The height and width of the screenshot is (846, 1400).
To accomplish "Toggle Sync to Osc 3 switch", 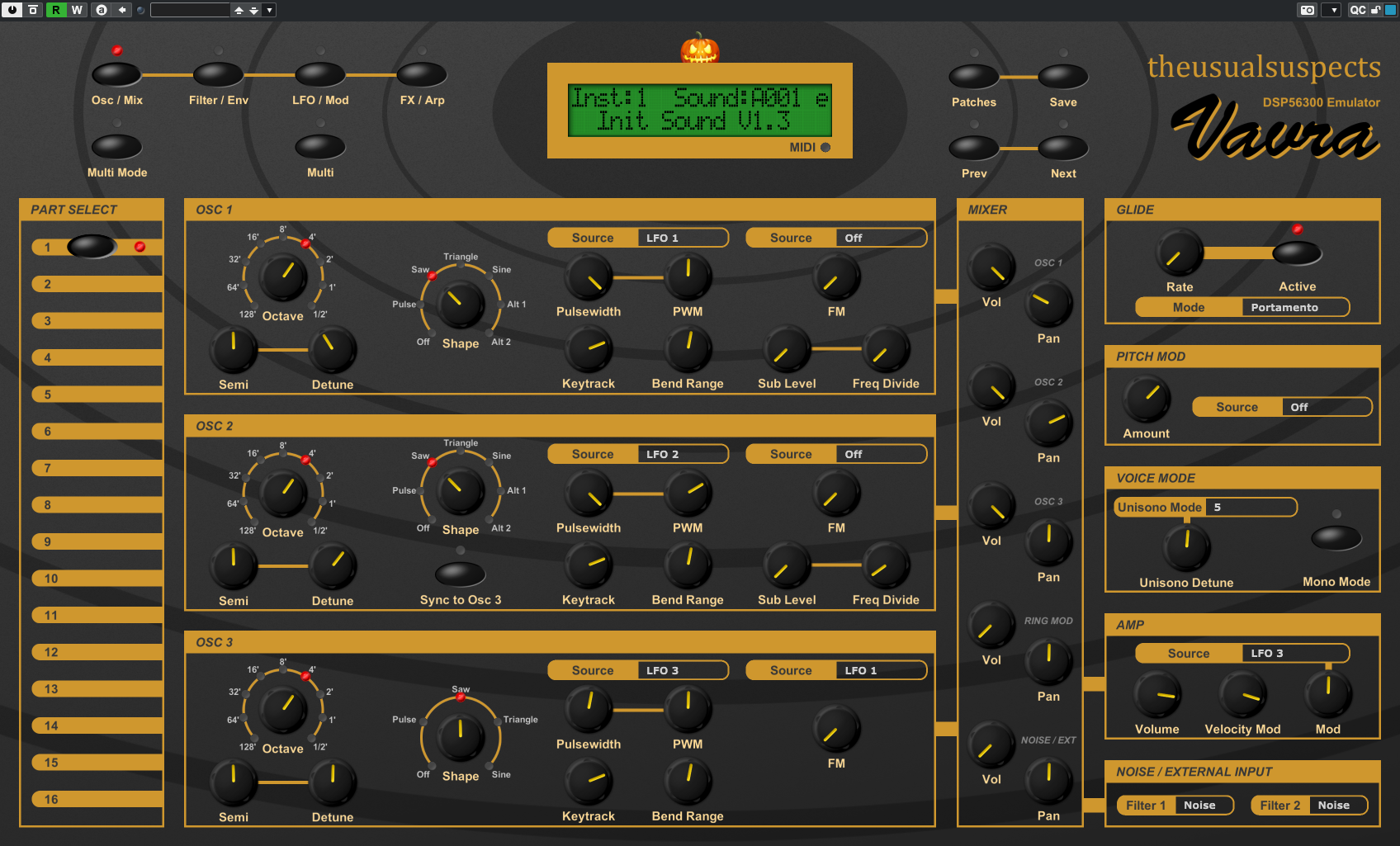I will [461, 574].
